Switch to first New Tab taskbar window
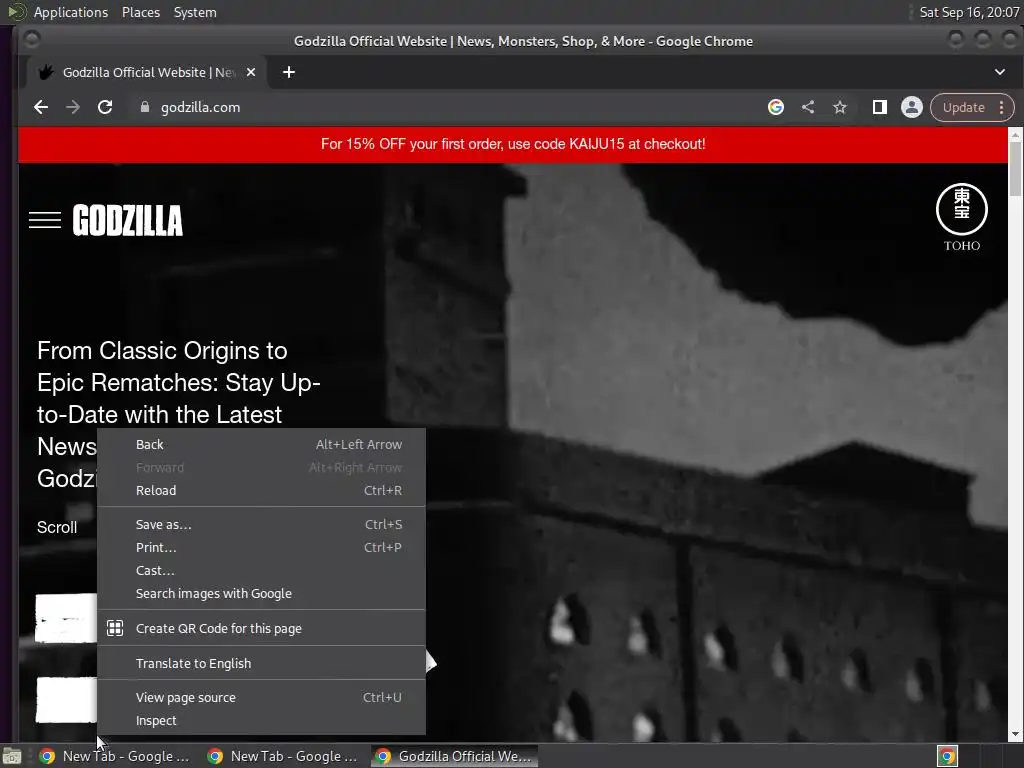The height and width of the screenshot is (768, 1024). click(x=115, y=756)
